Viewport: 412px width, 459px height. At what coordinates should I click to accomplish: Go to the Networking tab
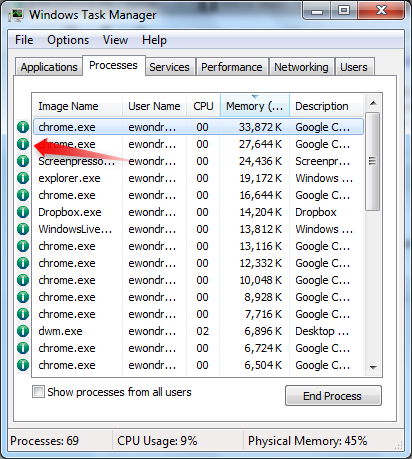(301, 67)
